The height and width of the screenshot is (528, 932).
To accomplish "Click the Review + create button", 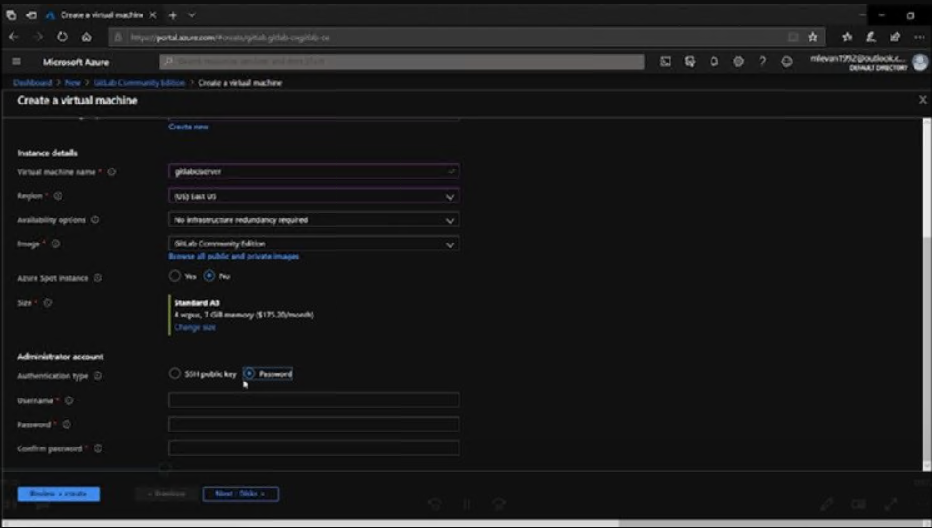I will click(59, 494).
